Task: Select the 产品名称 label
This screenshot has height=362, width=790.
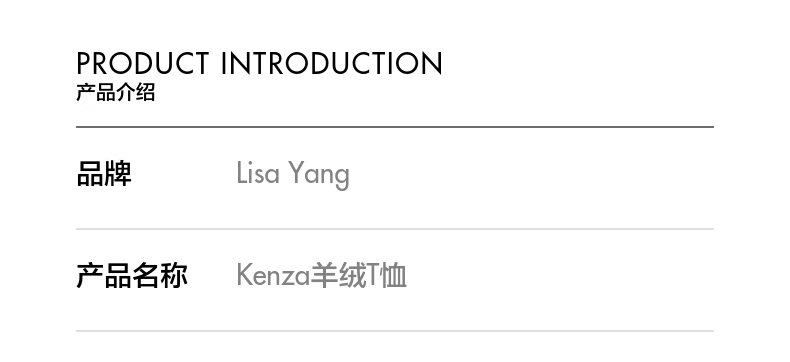Action: [x=132, y=276]
